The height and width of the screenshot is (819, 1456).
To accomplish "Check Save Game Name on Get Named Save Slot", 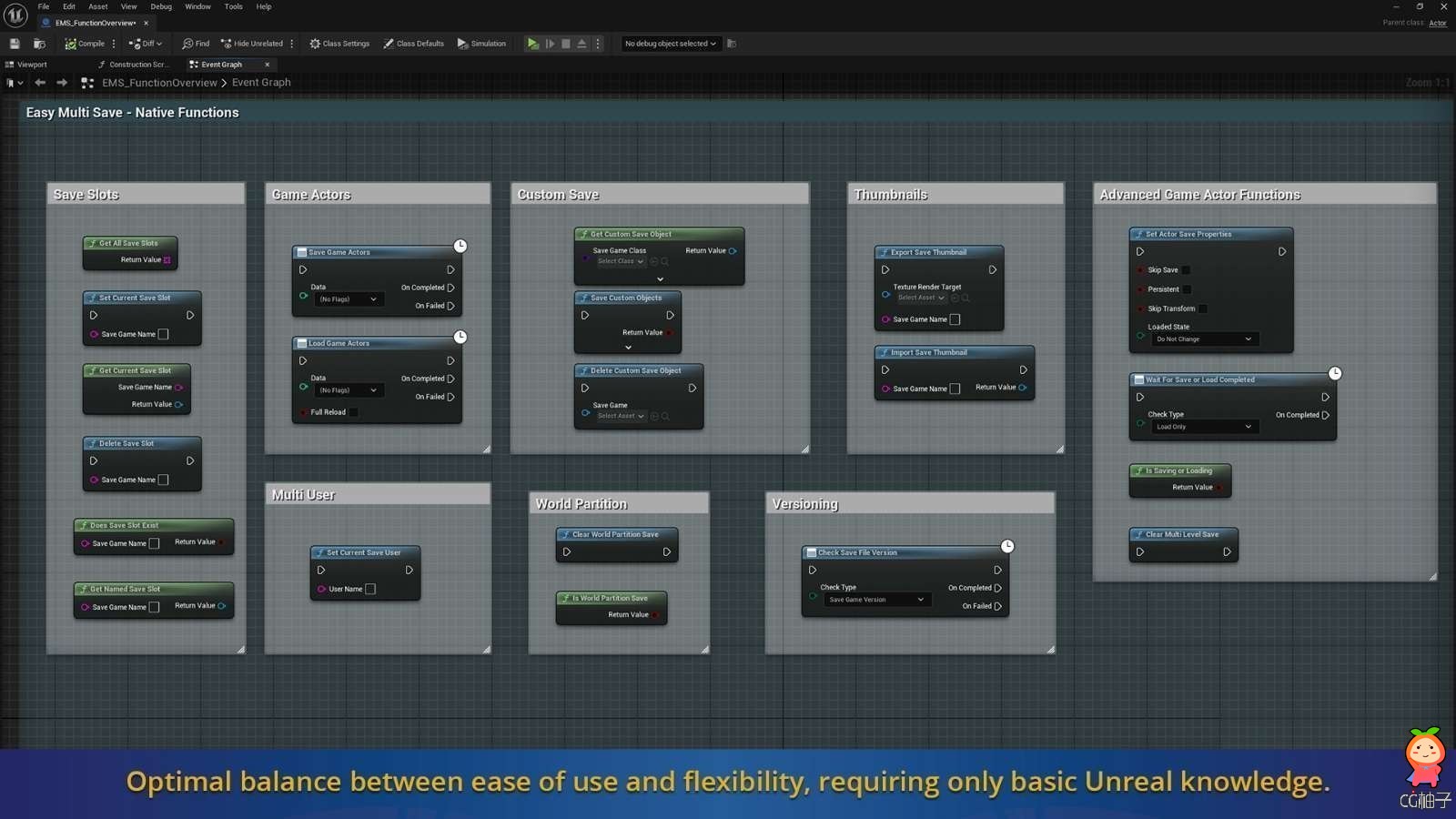I will pyautogui.click(x=155, y=607).
